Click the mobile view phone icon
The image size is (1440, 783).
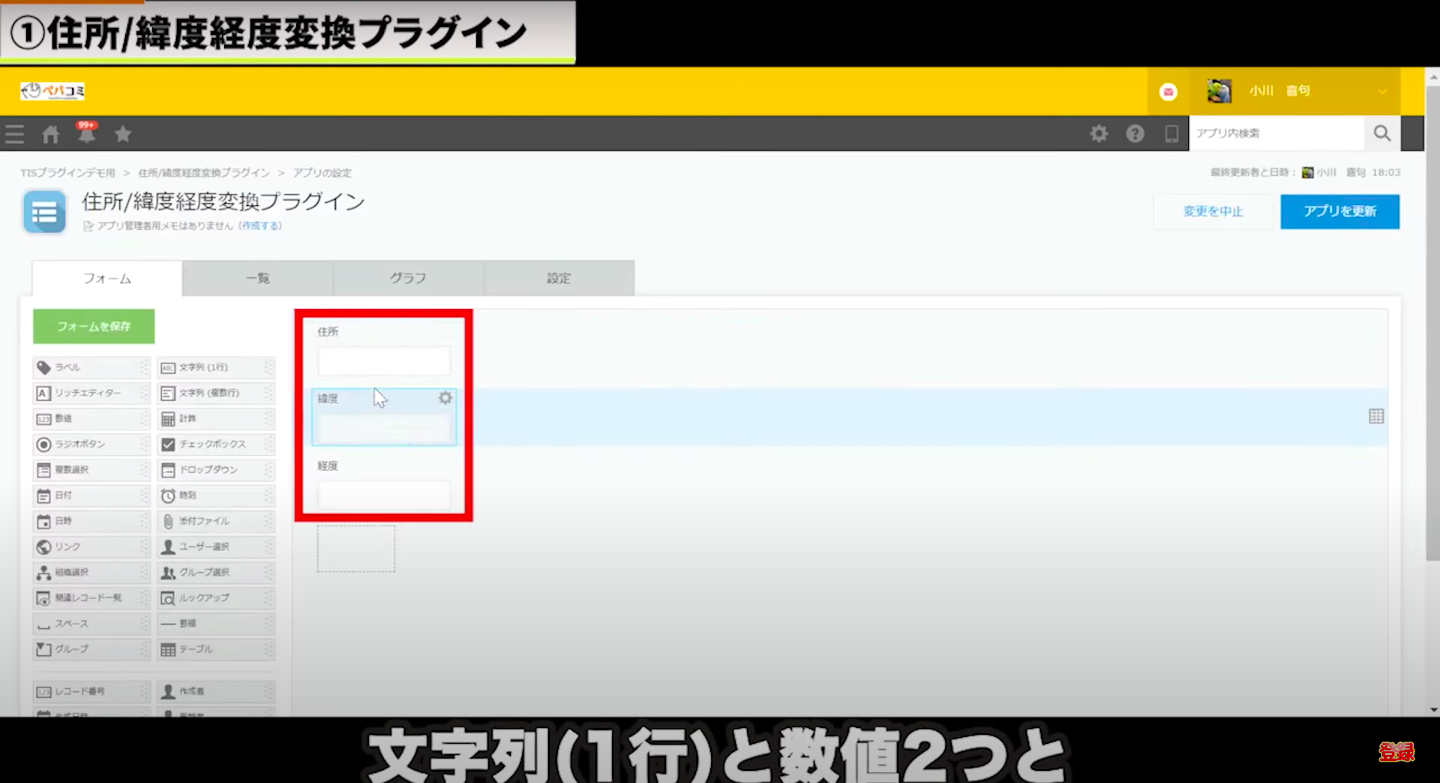[1171, 134]
